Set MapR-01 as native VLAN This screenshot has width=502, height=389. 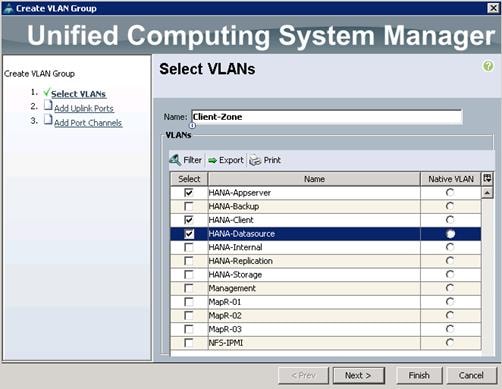click(450, 302)
